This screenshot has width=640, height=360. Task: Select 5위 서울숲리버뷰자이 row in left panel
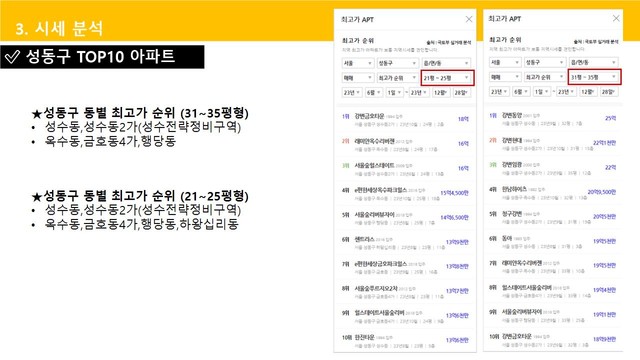405,218
